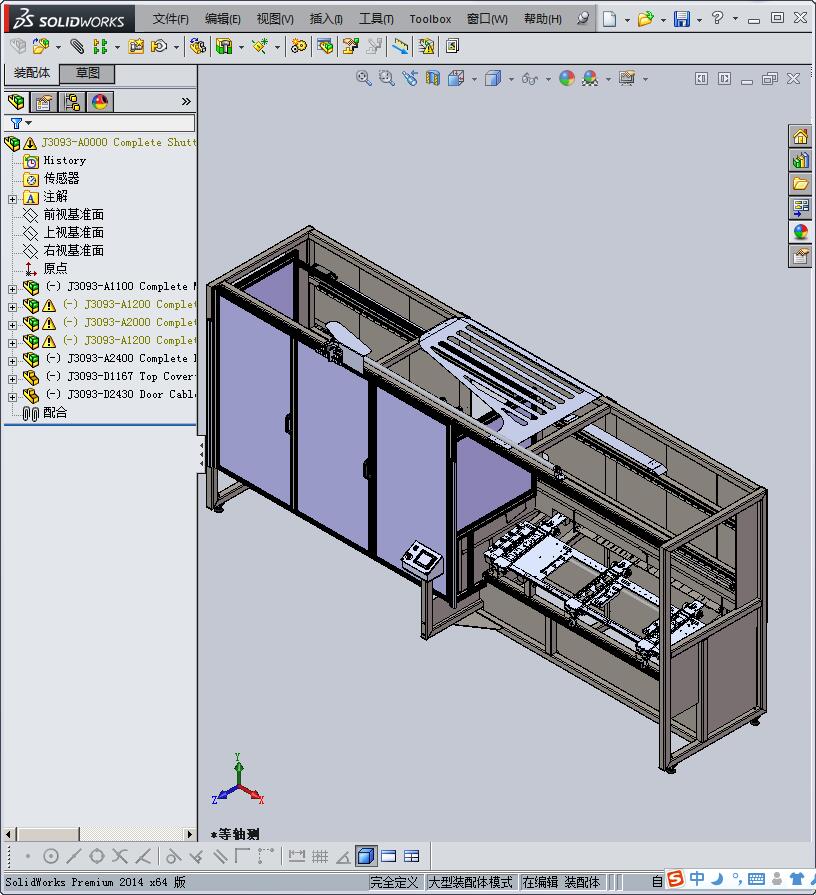Screen dimensions: 816x895
Task: Select the 前视基准面 front plane item
Action: click(74, 215)
